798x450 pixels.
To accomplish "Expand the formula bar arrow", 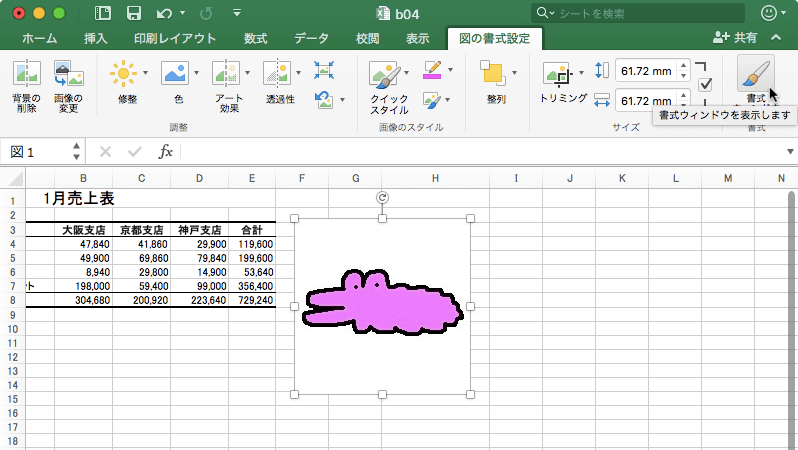I will 790,151.
